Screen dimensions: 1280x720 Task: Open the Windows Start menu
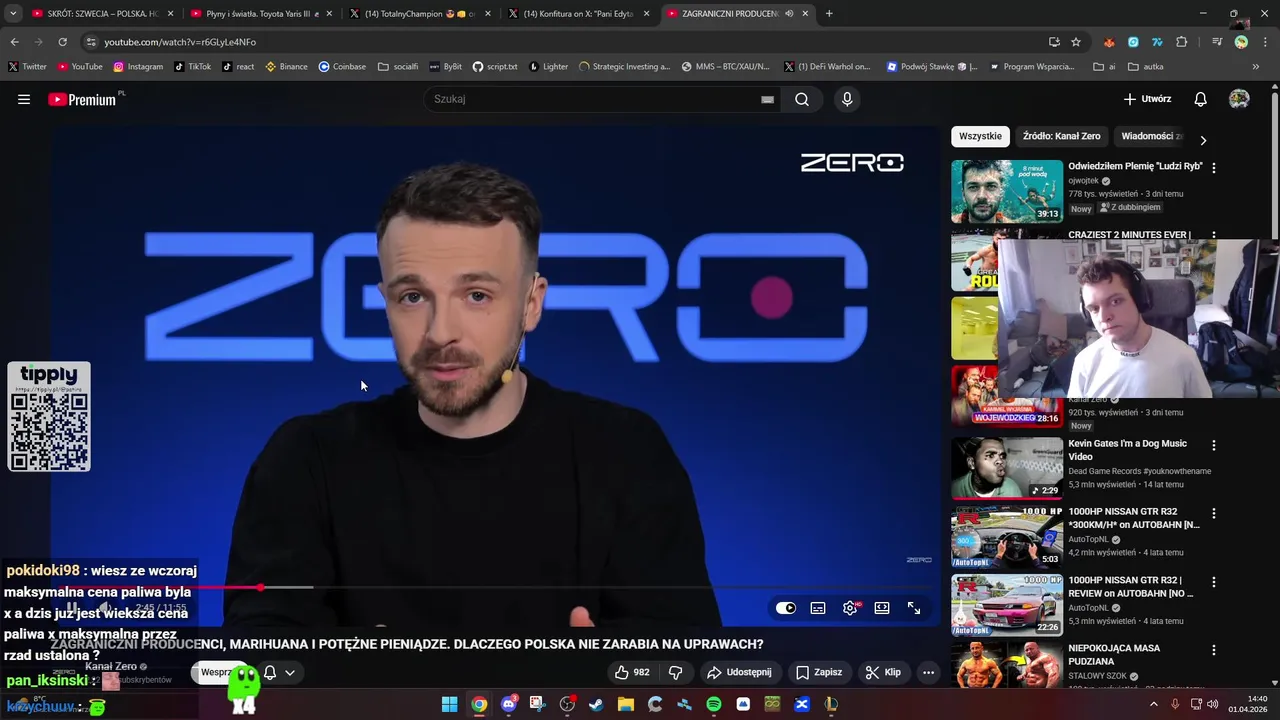coord(450,704)
